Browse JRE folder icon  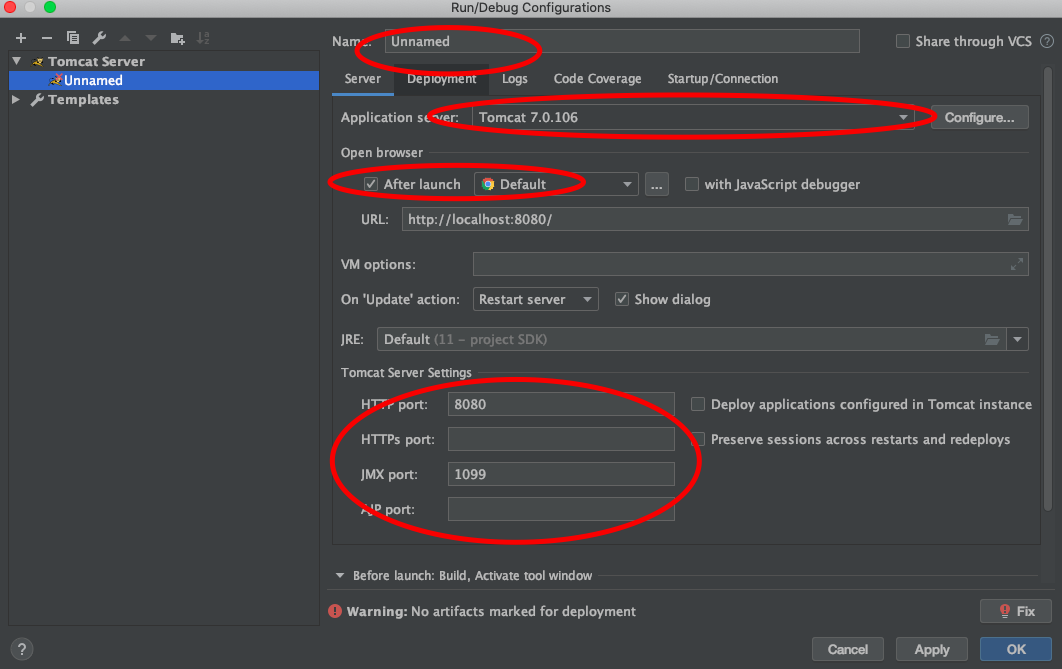pos(992,339)
